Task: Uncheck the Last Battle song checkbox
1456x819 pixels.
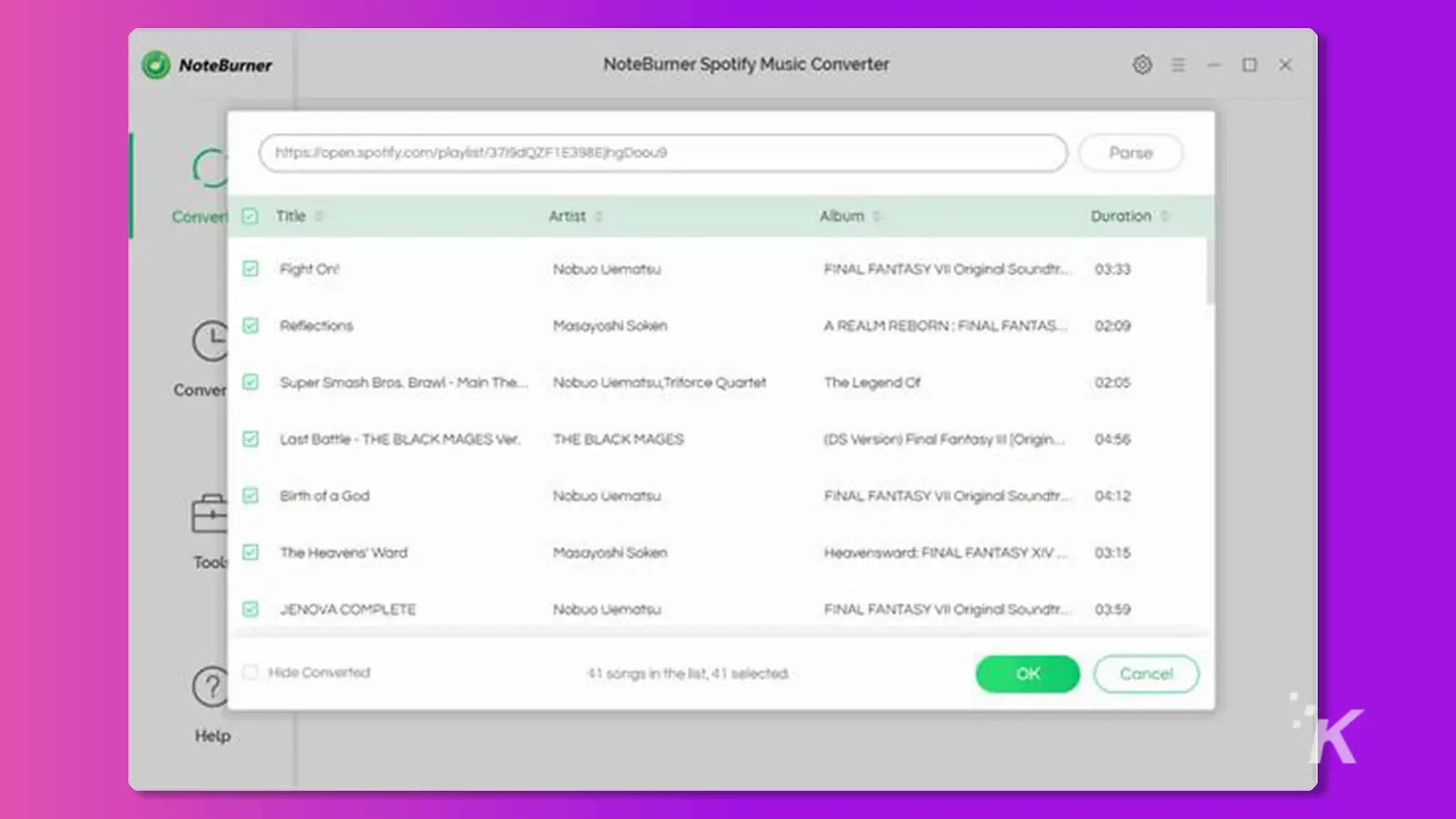Action: click(x=250, y=439)
